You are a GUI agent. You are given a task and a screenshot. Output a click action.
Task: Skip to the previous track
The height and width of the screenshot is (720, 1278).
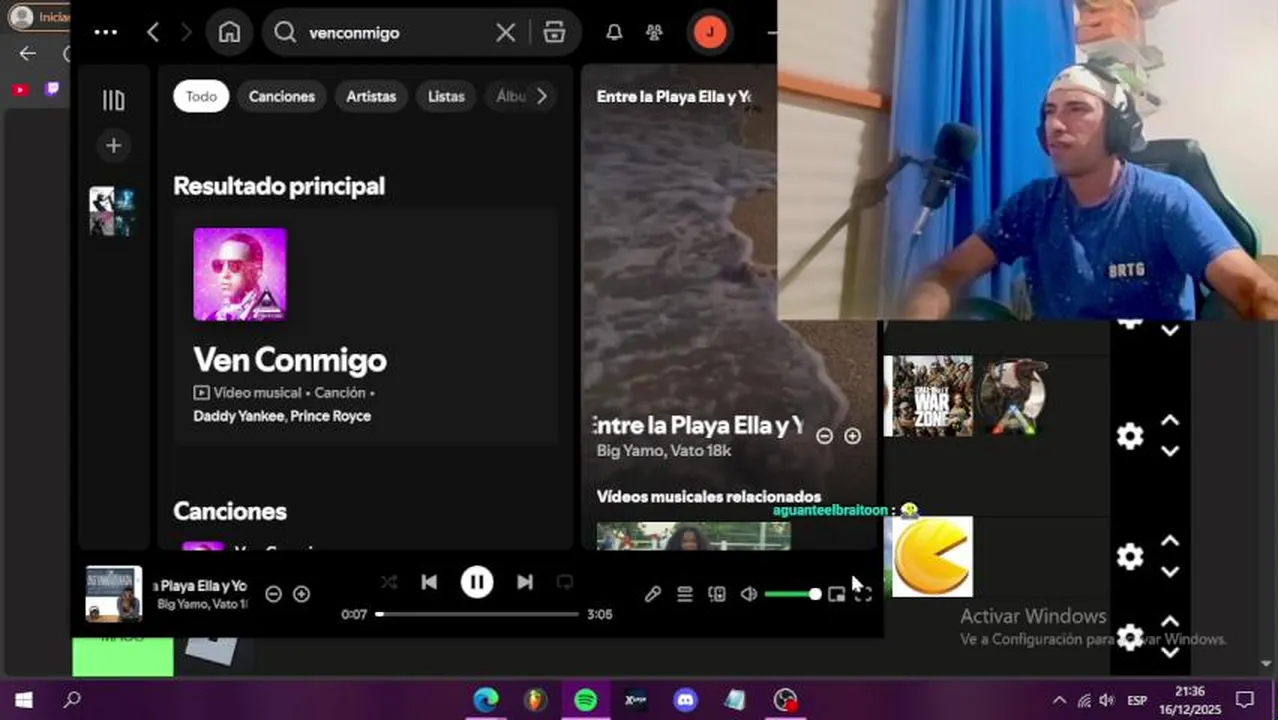[429, 582]
